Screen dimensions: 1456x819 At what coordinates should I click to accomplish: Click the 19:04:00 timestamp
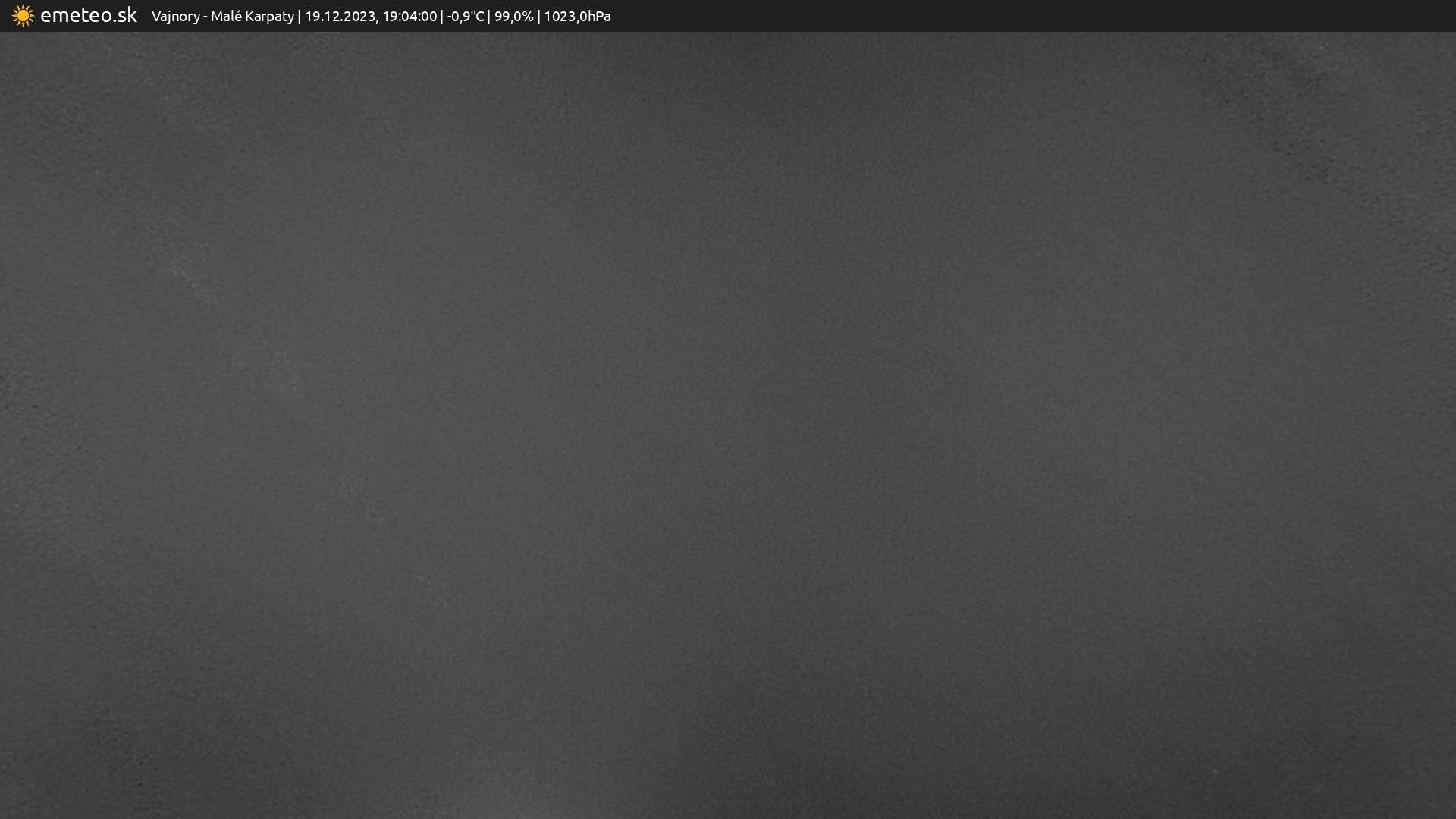(409, 17)
